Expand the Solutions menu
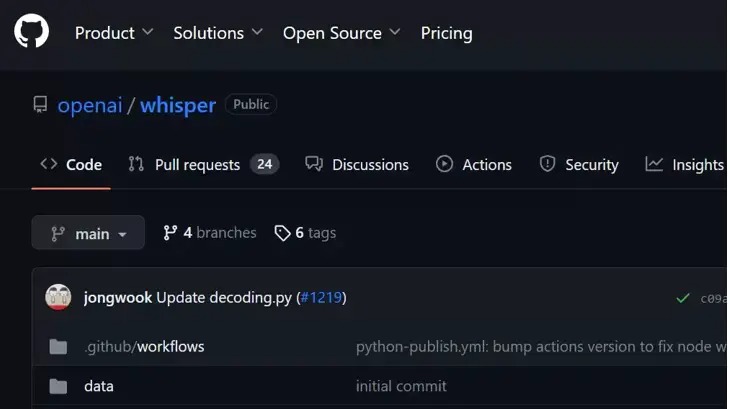 (x=218, y=33)
